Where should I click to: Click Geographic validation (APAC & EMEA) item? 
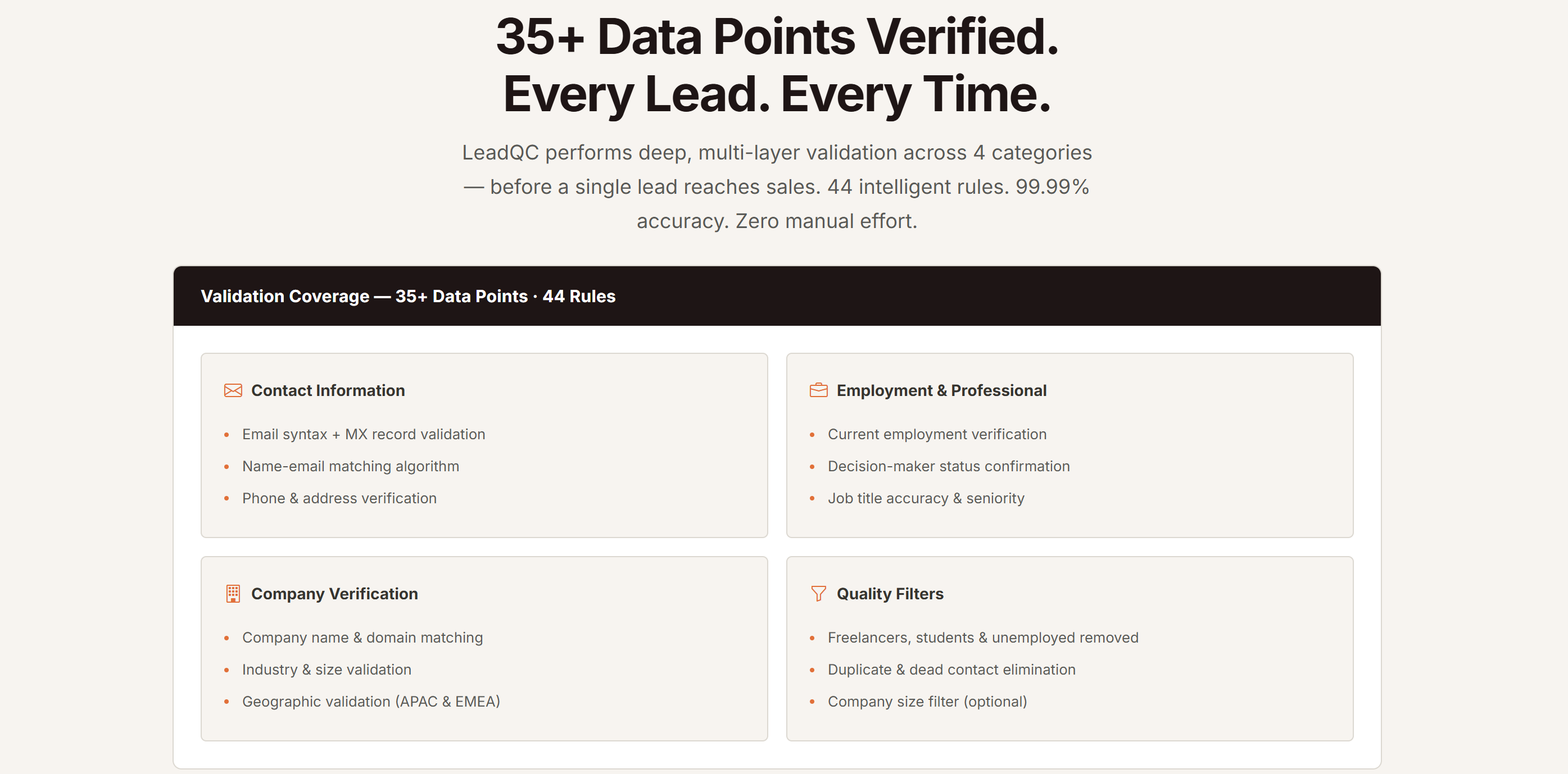click(x=371, y=702)
